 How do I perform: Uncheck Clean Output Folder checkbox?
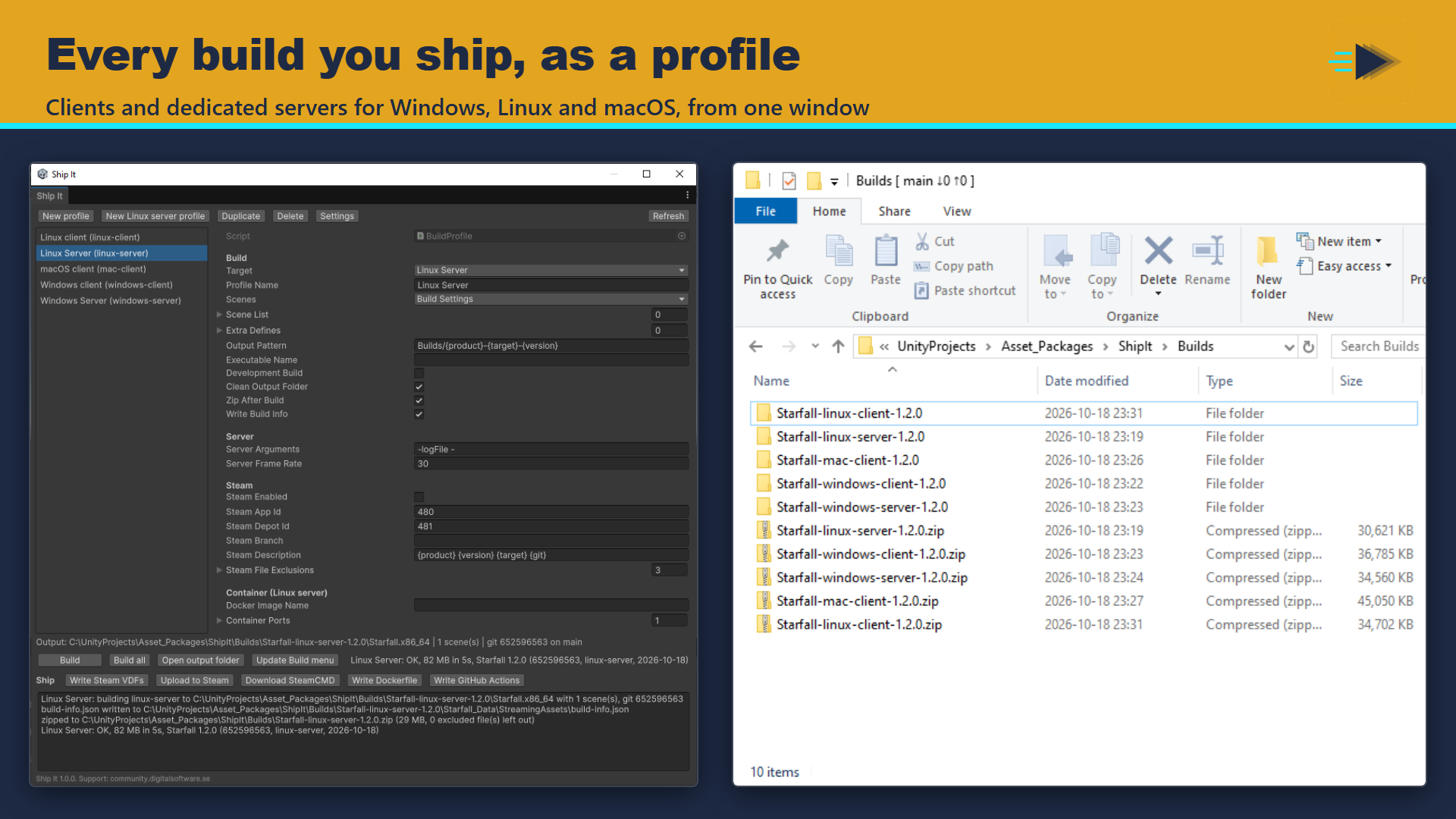click(x=419, y=387)
